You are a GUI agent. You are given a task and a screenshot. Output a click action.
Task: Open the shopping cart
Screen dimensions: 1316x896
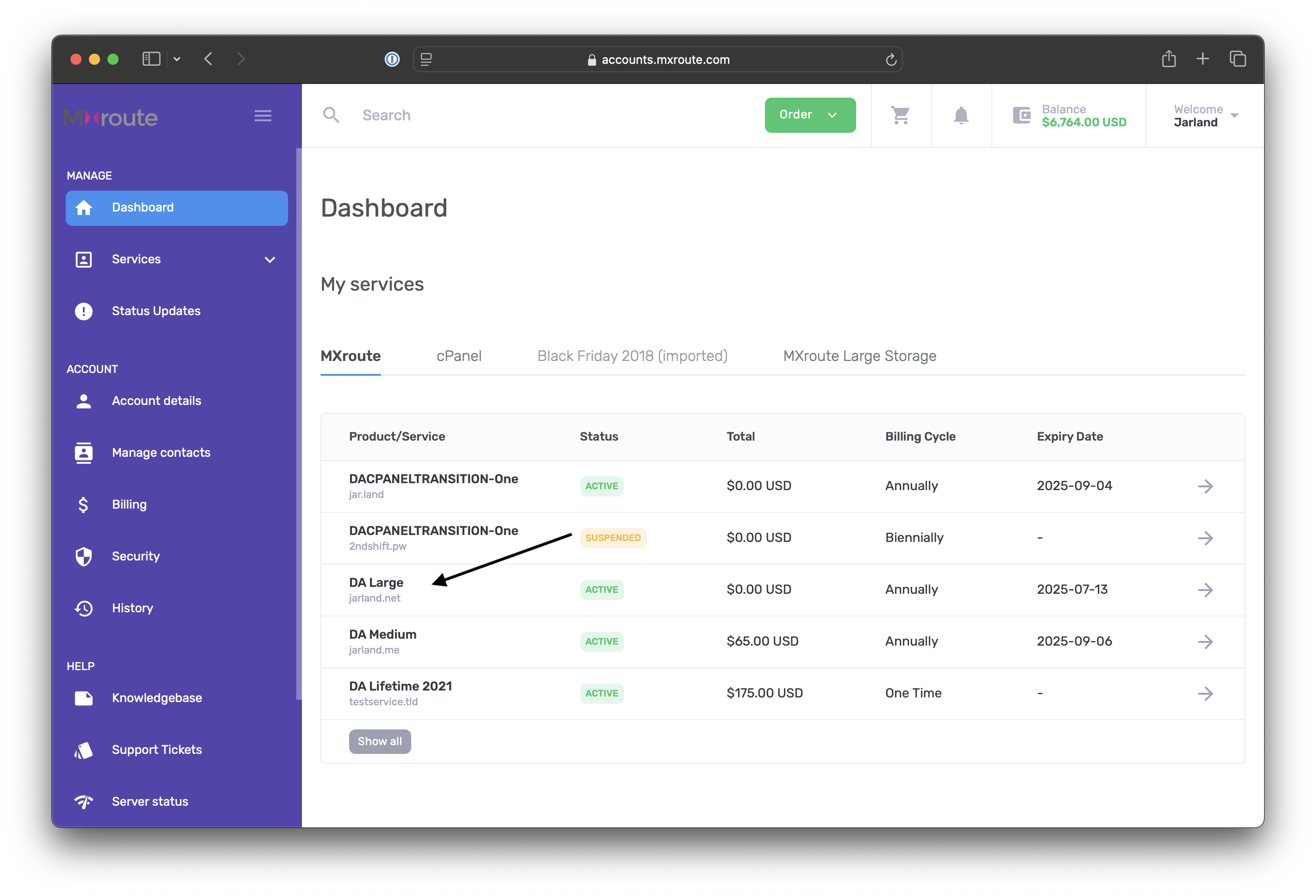point(900,115)
